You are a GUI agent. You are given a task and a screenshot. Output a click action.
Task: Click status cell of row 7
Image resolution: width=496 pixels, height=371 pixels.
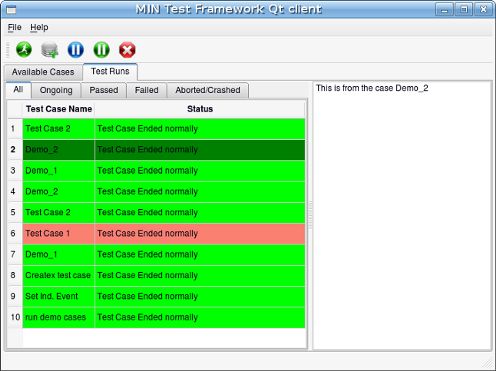pyautogui.click(x=200, y=254)
